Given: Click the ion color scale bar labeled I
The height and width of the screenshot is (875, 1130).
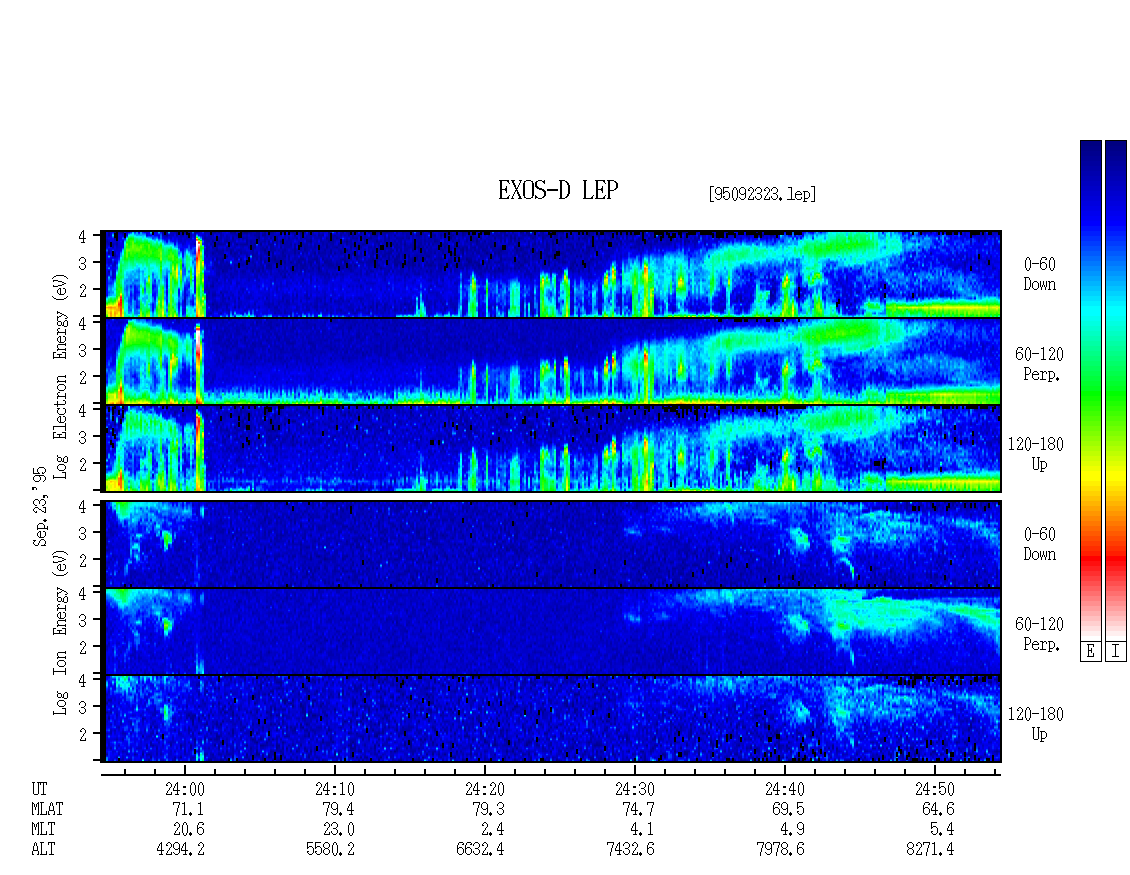Looking at the screenshot, I should 1116,389.
